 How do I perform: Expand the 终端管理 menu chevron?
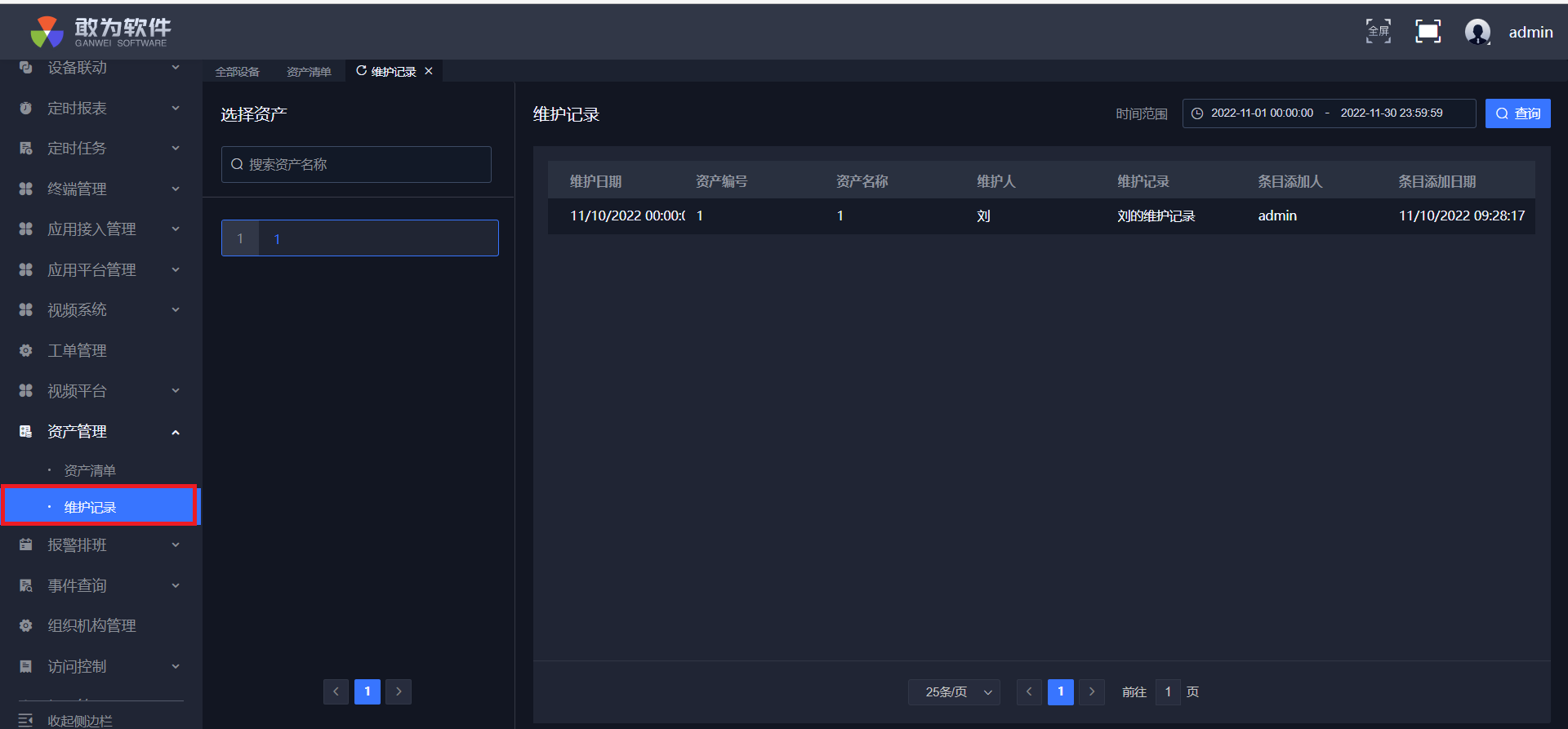pyautogui.click(x=176, y=189)
